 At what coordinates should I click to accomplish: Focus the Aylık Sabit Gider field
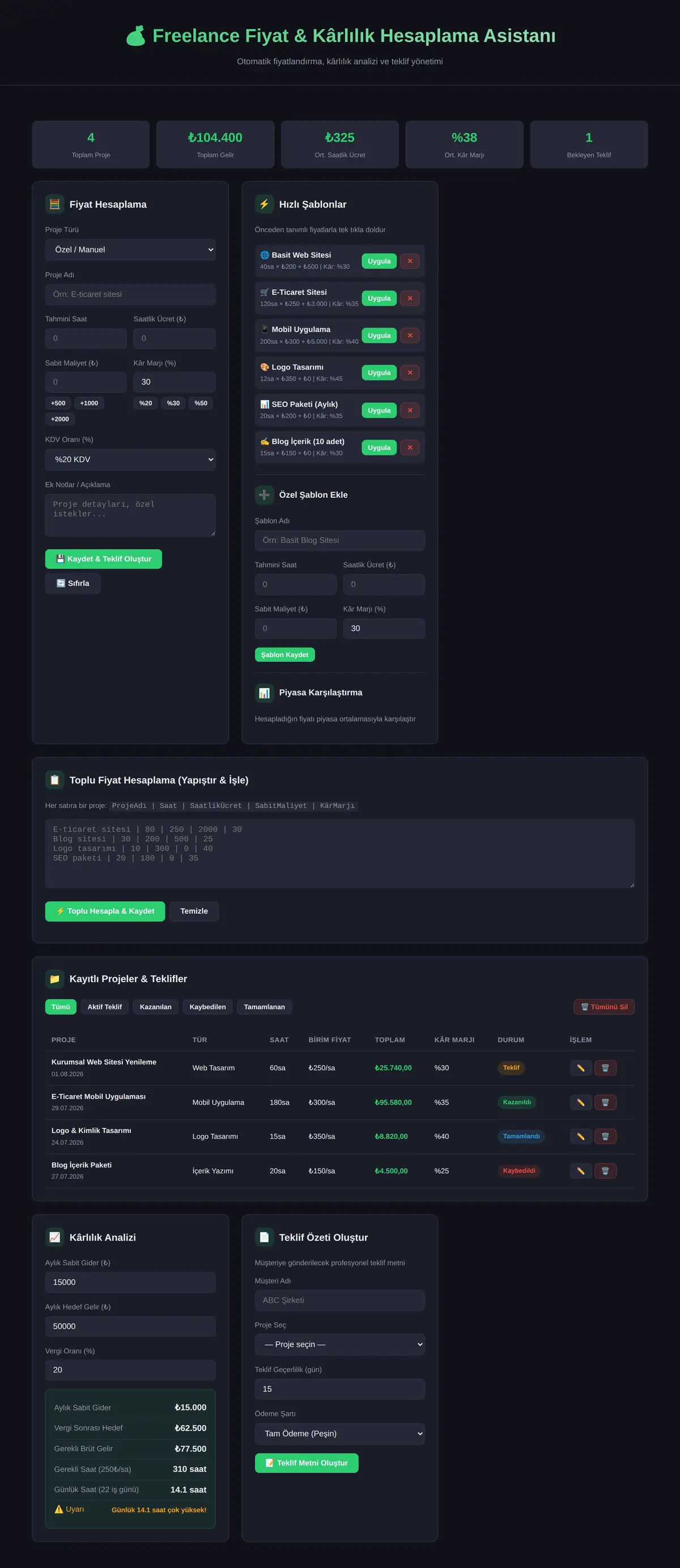pos(130,1282)
